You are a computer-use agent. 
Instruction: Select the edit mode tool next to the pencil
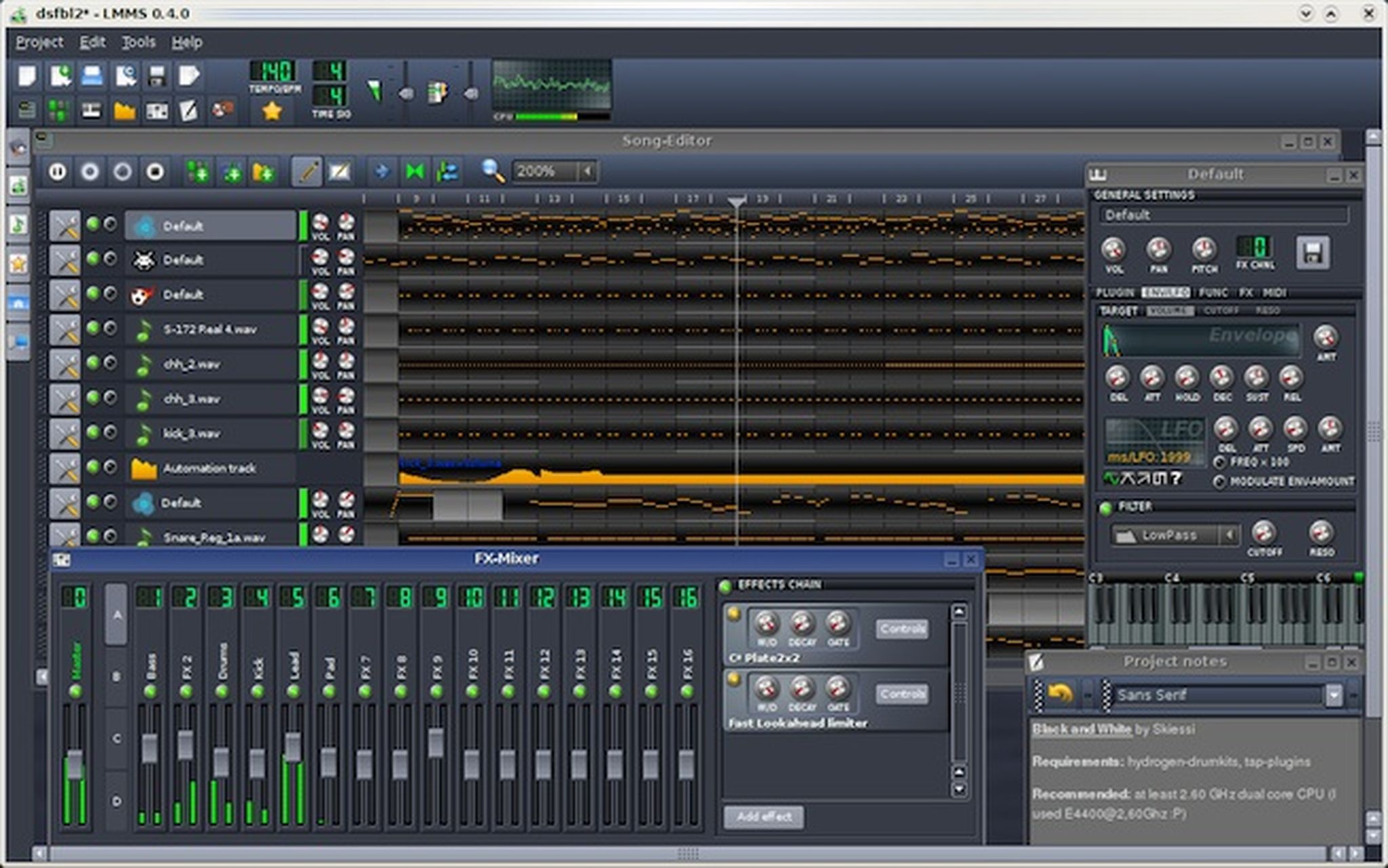[340, 171]
